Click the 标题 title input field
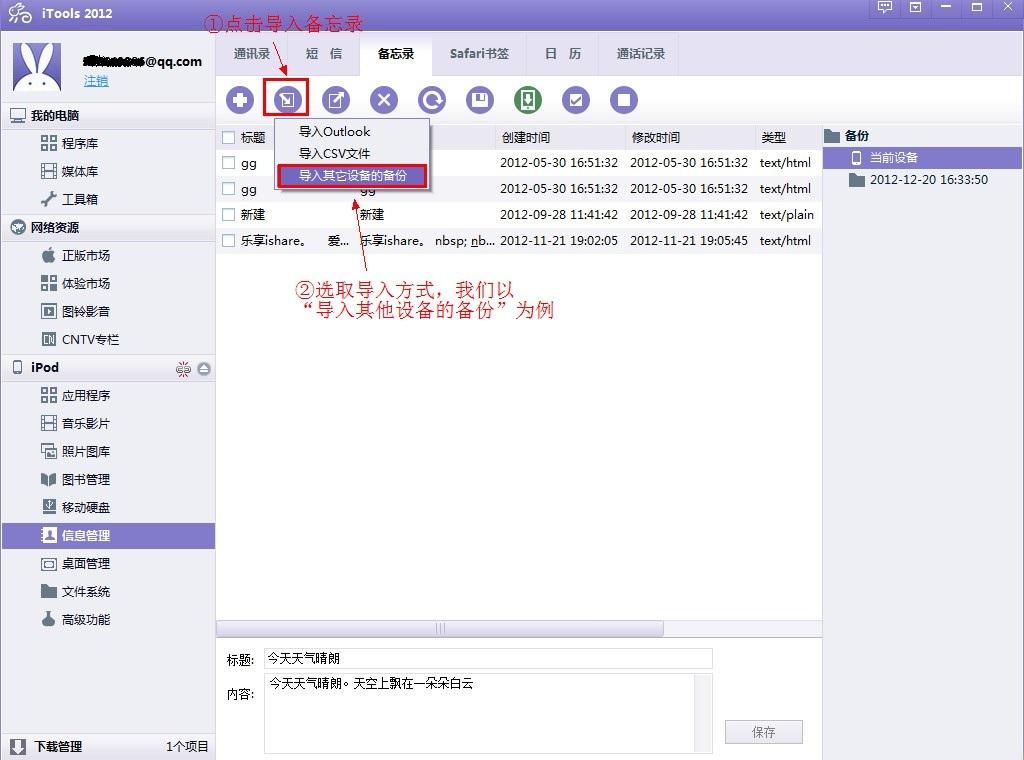The height and width of the screenshot is (760, 1024). [487, 659]
